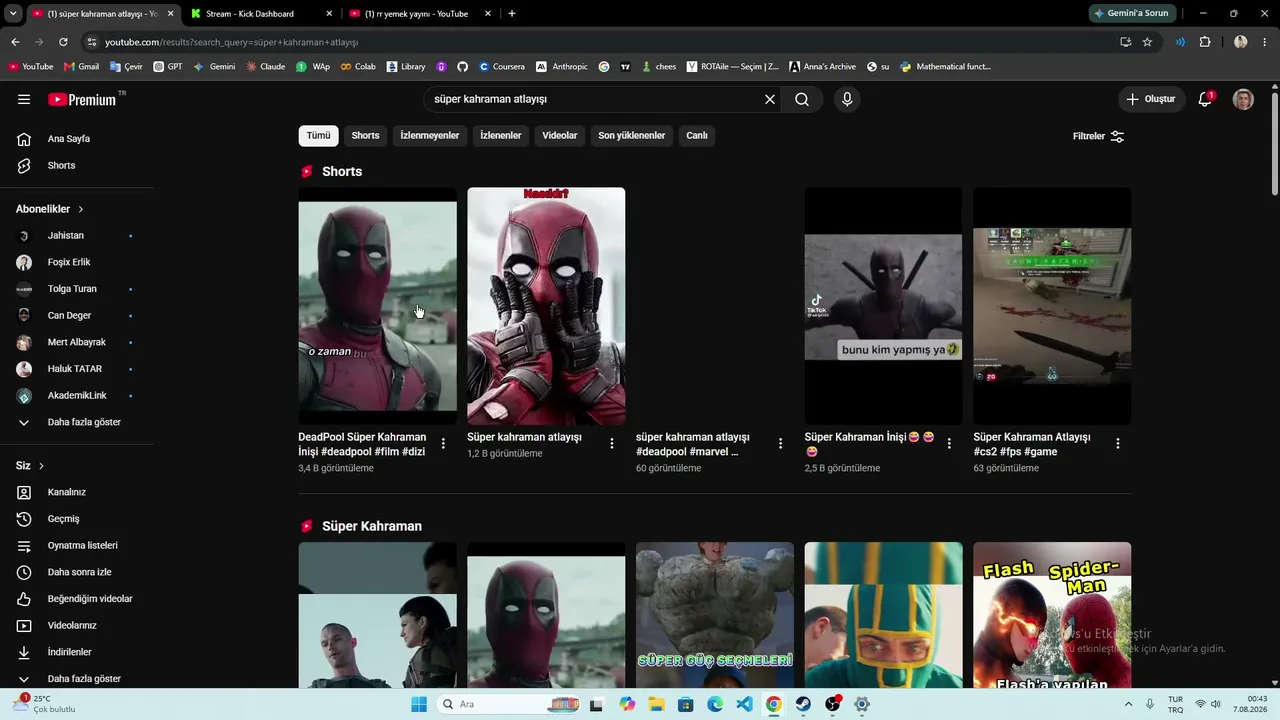1280x720 pixels.
Task: Open options menu for the 1,2 B görüntüleme short
Action: (x=612, y=444)
